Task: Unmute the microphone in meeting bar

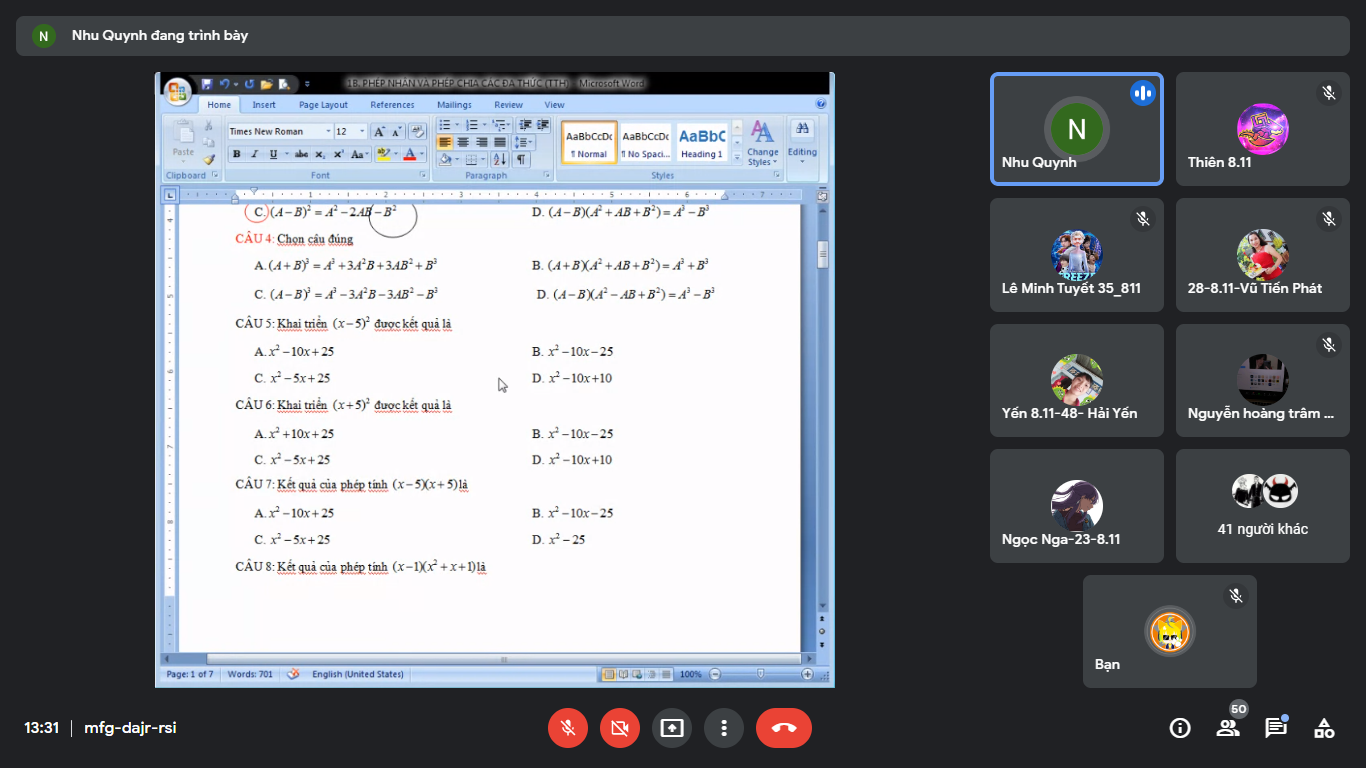Action: tap(568, 728)
